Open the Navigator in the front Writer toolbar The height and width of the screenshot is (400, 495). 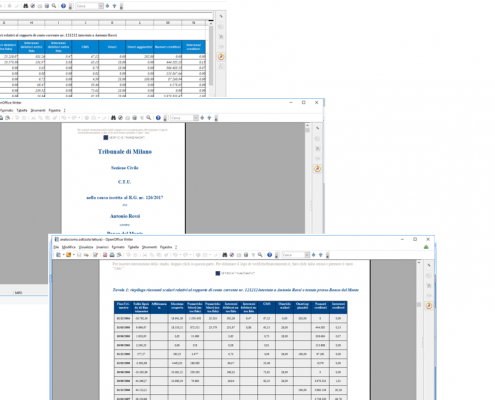232,255
